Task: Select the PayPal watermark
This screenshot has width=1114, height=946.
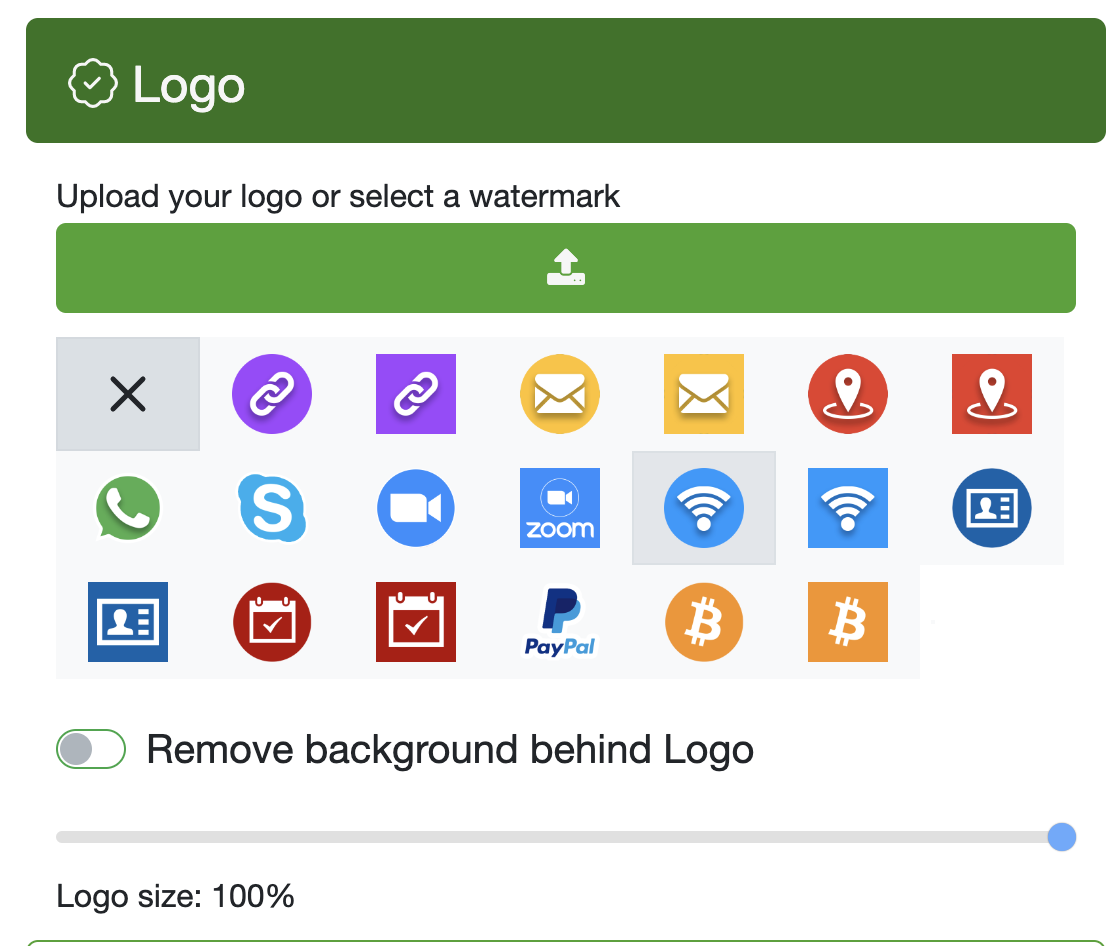Action: click(x=559, y=622)
